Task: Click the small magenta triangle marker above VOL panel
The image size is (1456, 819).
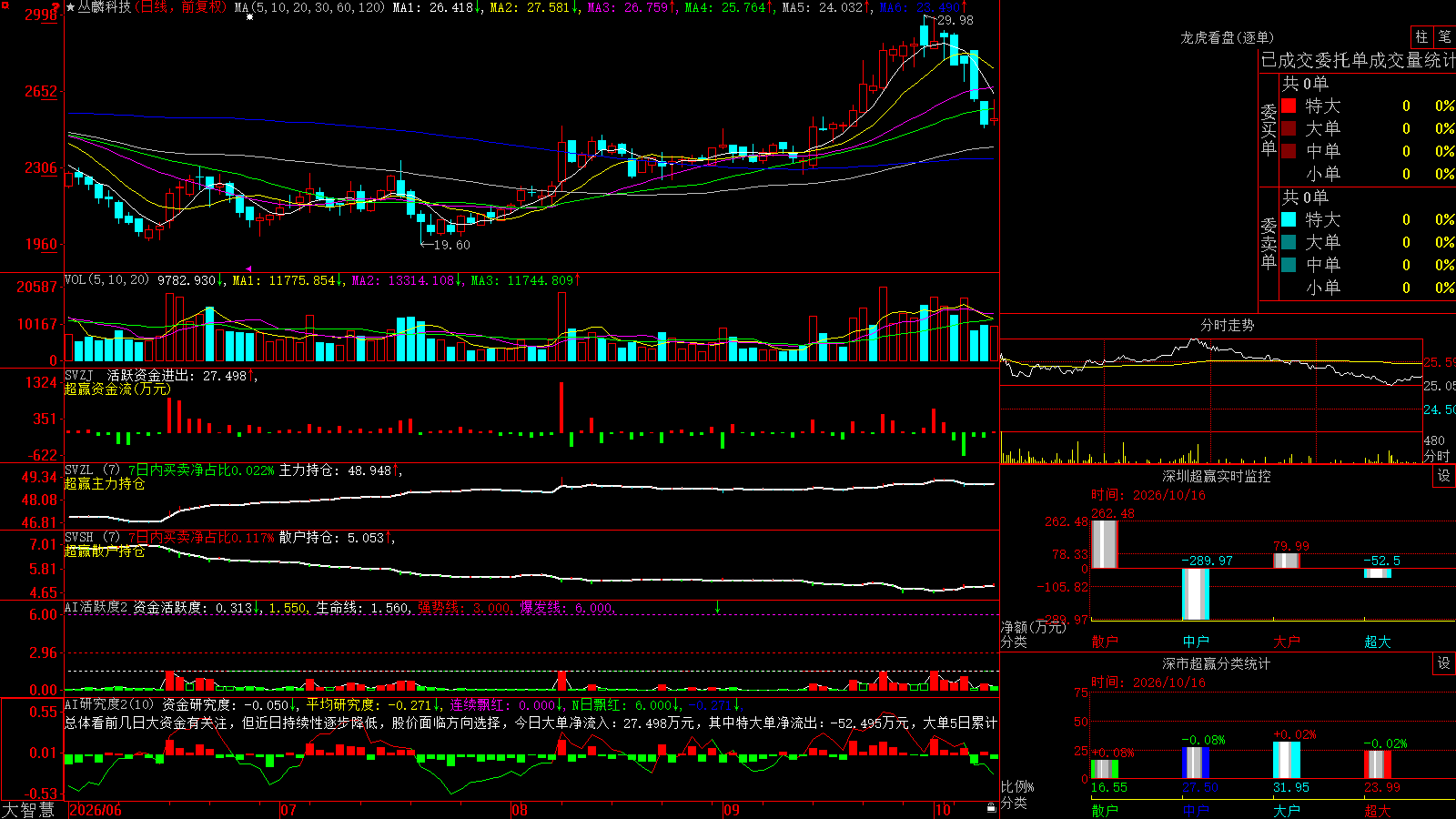Action: (249, 268)
